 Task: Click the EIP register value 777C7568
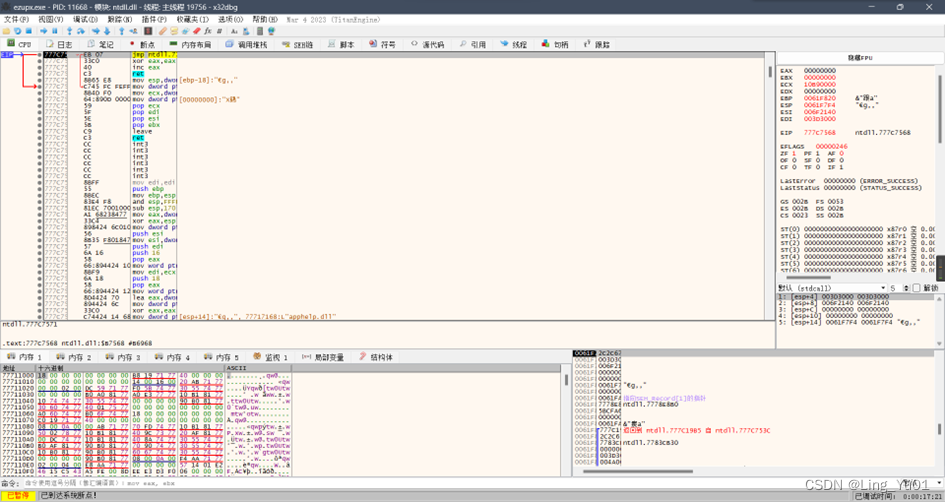pyautogui.click(x=820, y=133)
